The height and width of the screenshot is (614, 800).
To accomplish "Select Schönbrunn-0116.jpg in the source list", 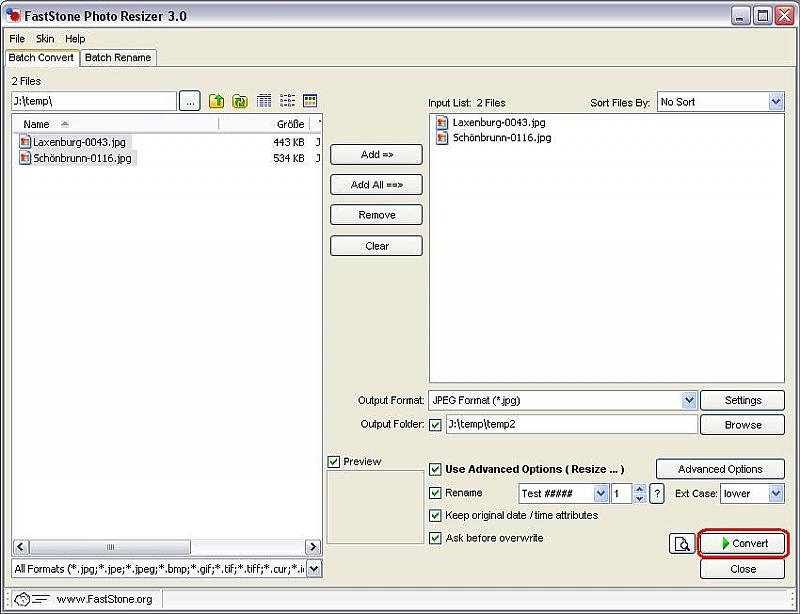I will click(82, 158).
